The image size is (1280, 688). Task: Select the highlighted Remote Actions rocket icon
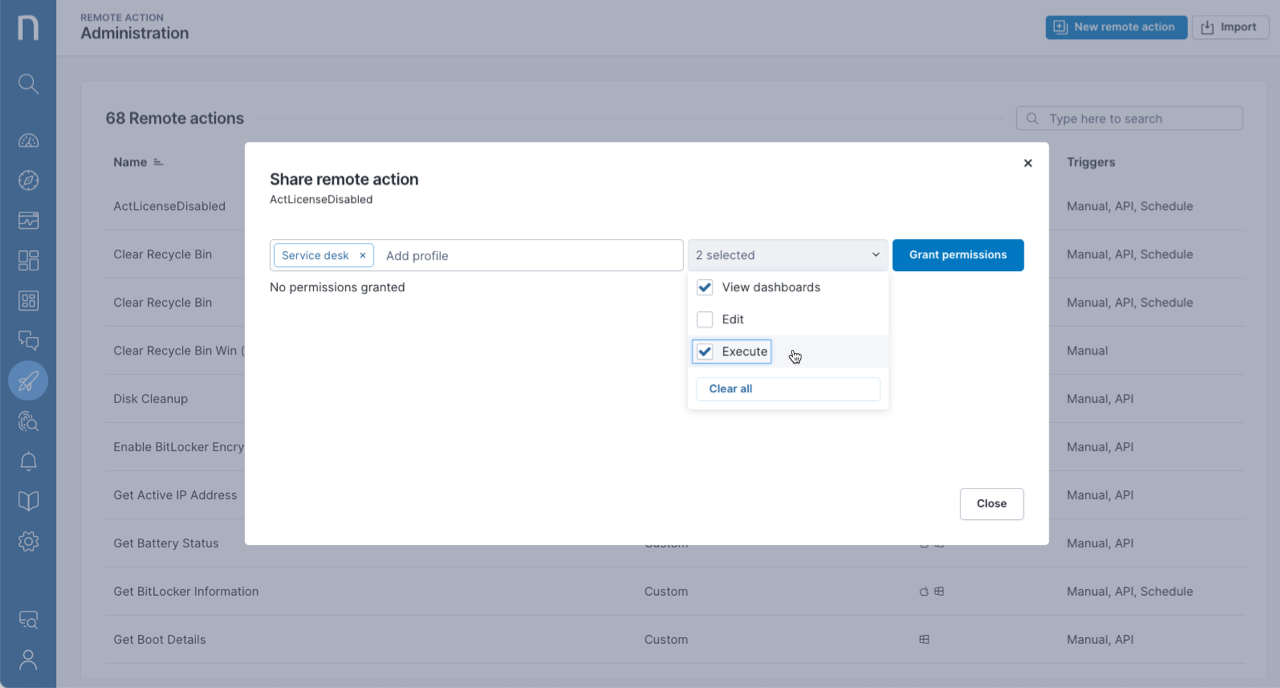[28, 380]
